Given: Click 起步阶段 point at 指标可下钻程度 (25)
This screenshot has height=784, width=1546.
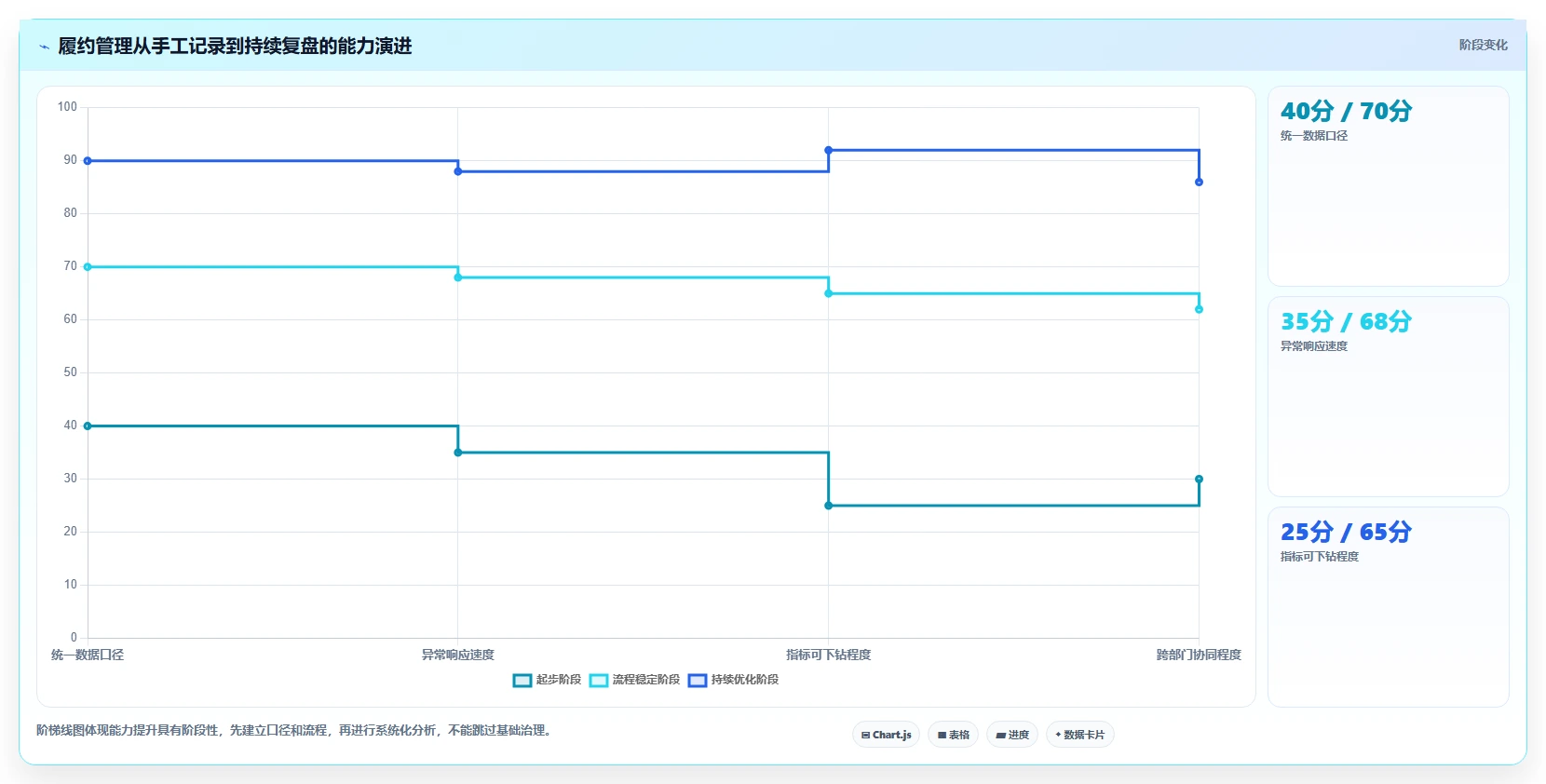Looking at the screenshot, I should click(829, 506).
